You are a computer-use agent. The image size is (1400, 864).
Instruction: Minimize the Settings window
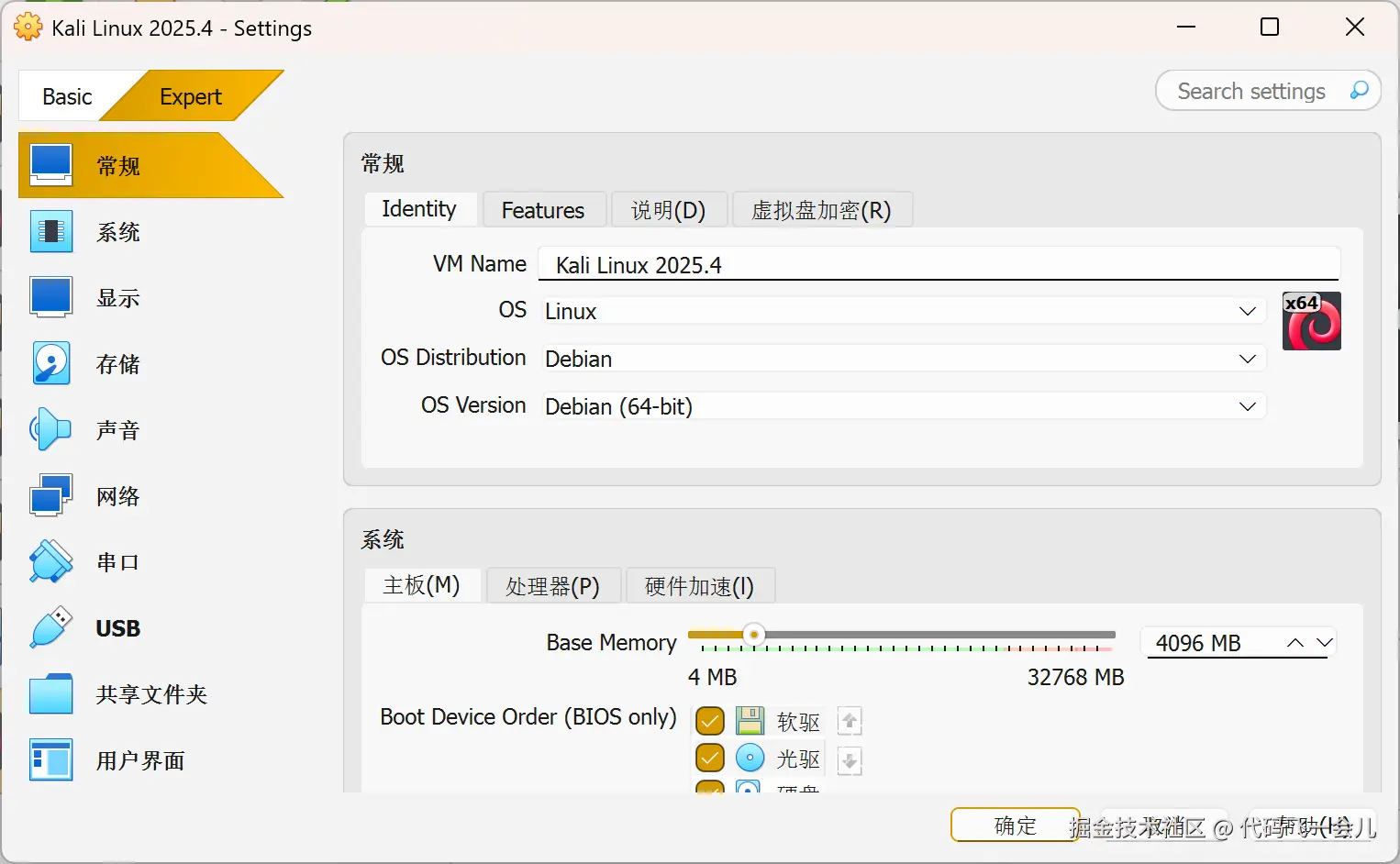(1186, 28)
